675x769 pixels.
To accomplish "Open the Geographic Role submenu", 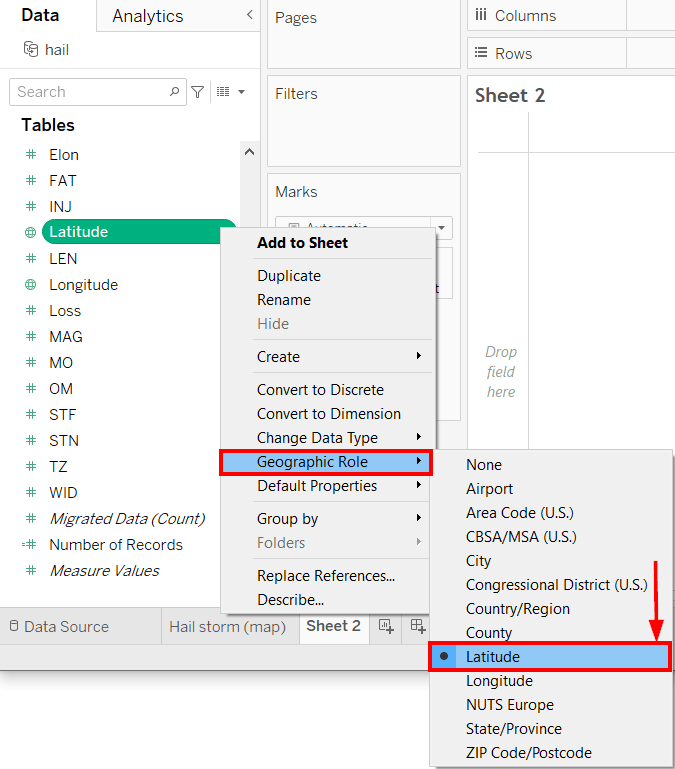I will pyautogui.click(x=327, y=462).
